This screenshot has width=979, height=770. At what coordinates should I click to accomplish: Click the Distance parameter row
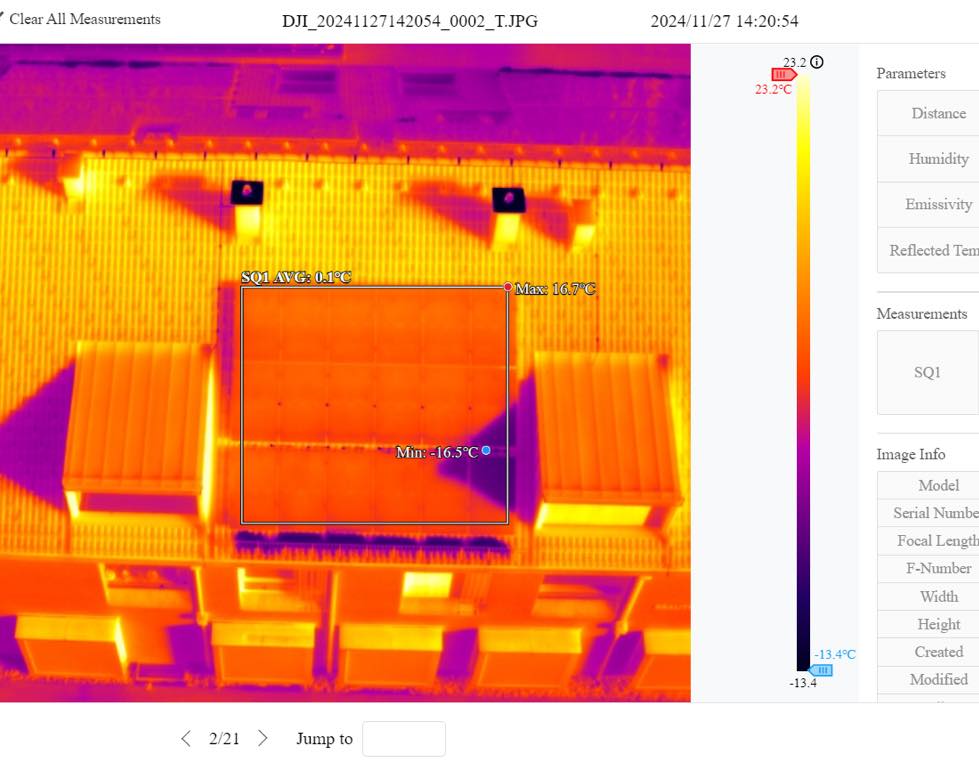pyautogui.click(x=928, y=113)
